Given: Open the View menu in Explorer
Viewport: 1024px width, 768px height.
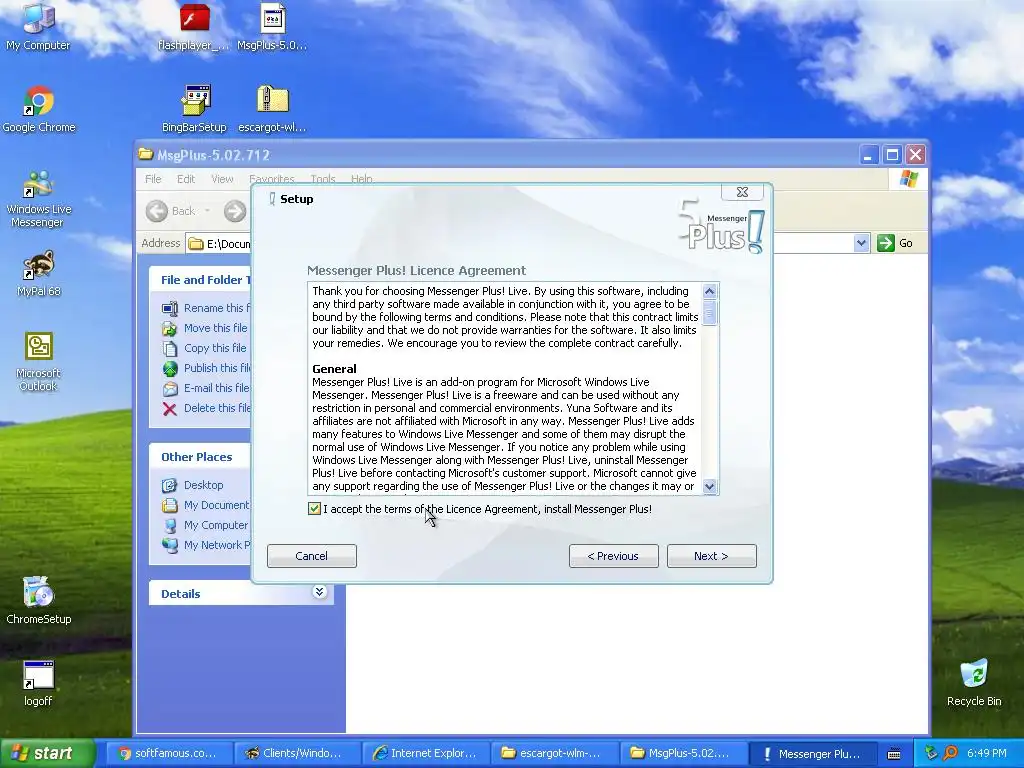Looking at the screenshot, I should [x=222, y=179].
